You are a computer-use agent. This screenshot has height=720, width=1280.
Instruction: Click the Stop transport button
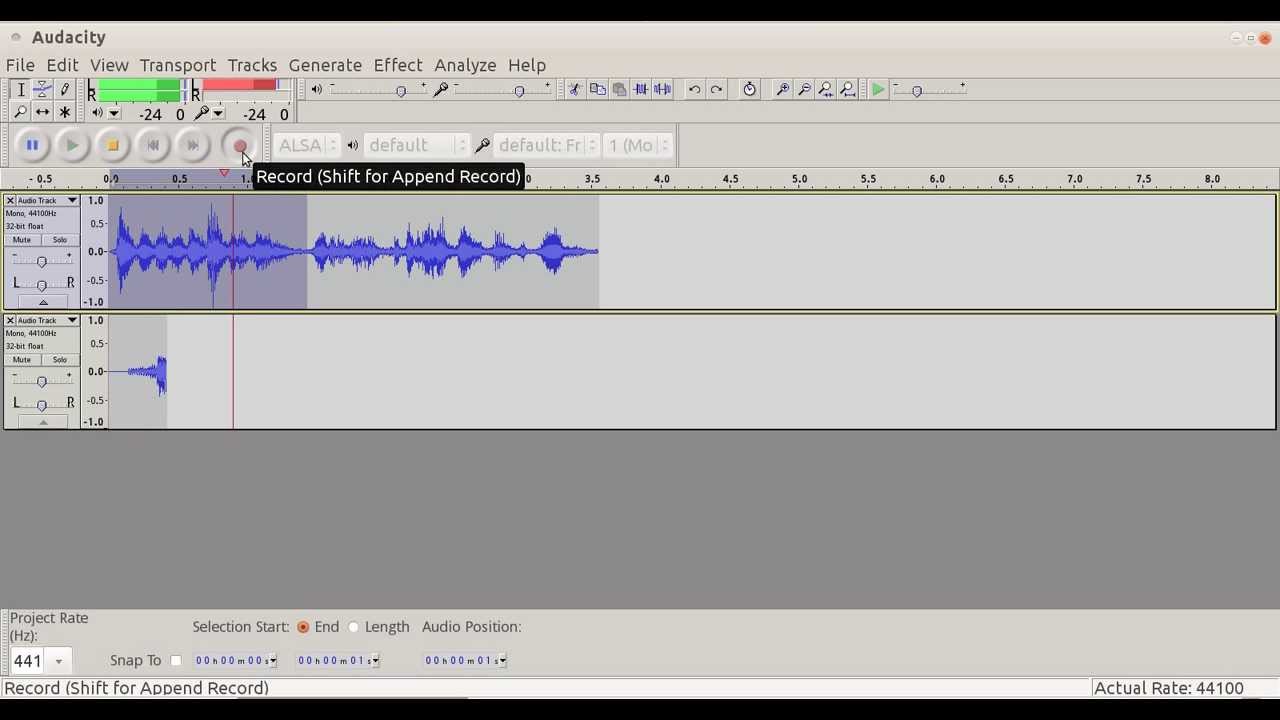pos(112,146)
